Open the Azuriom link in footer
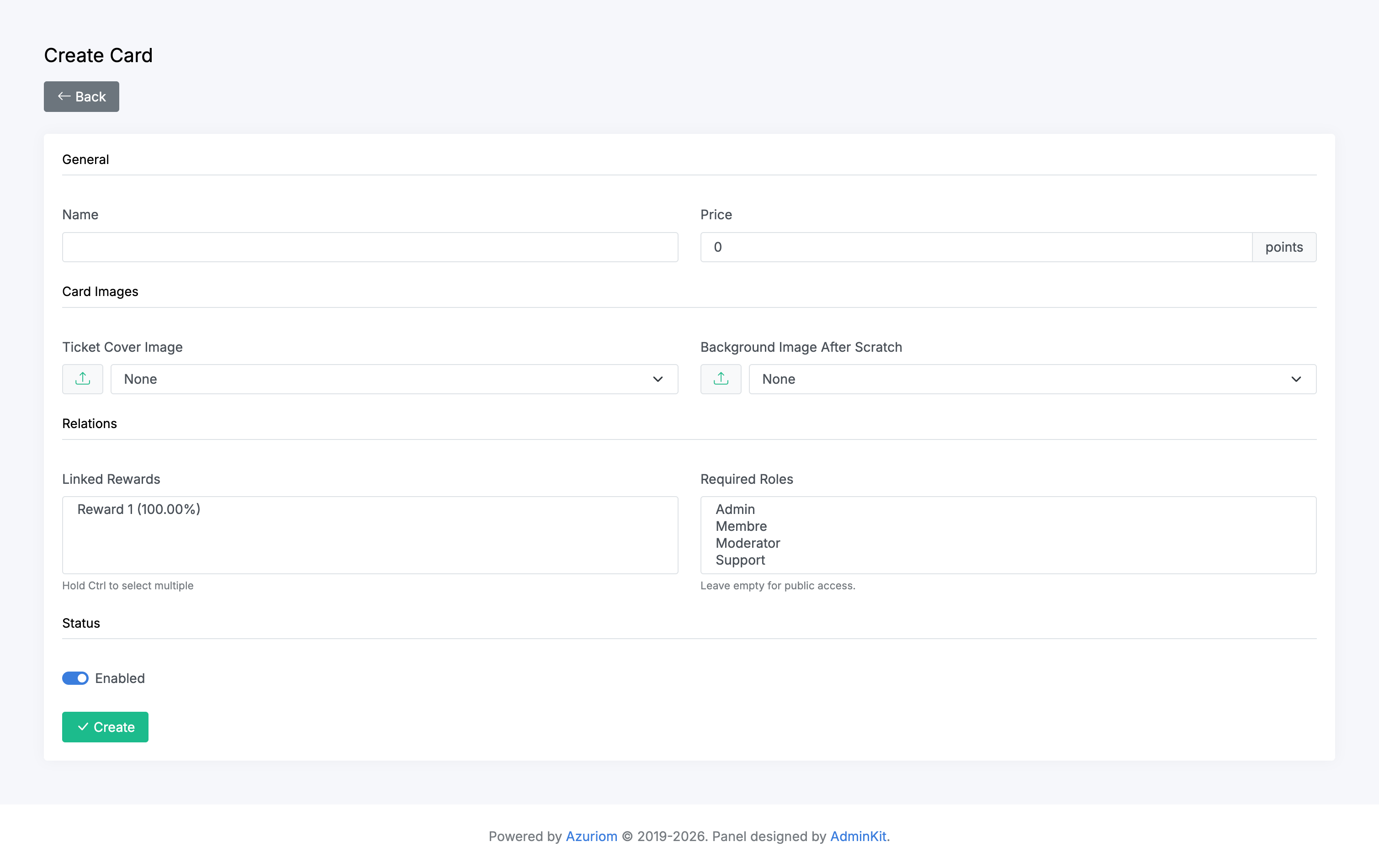1379x868 pixels. click(591, 836)
